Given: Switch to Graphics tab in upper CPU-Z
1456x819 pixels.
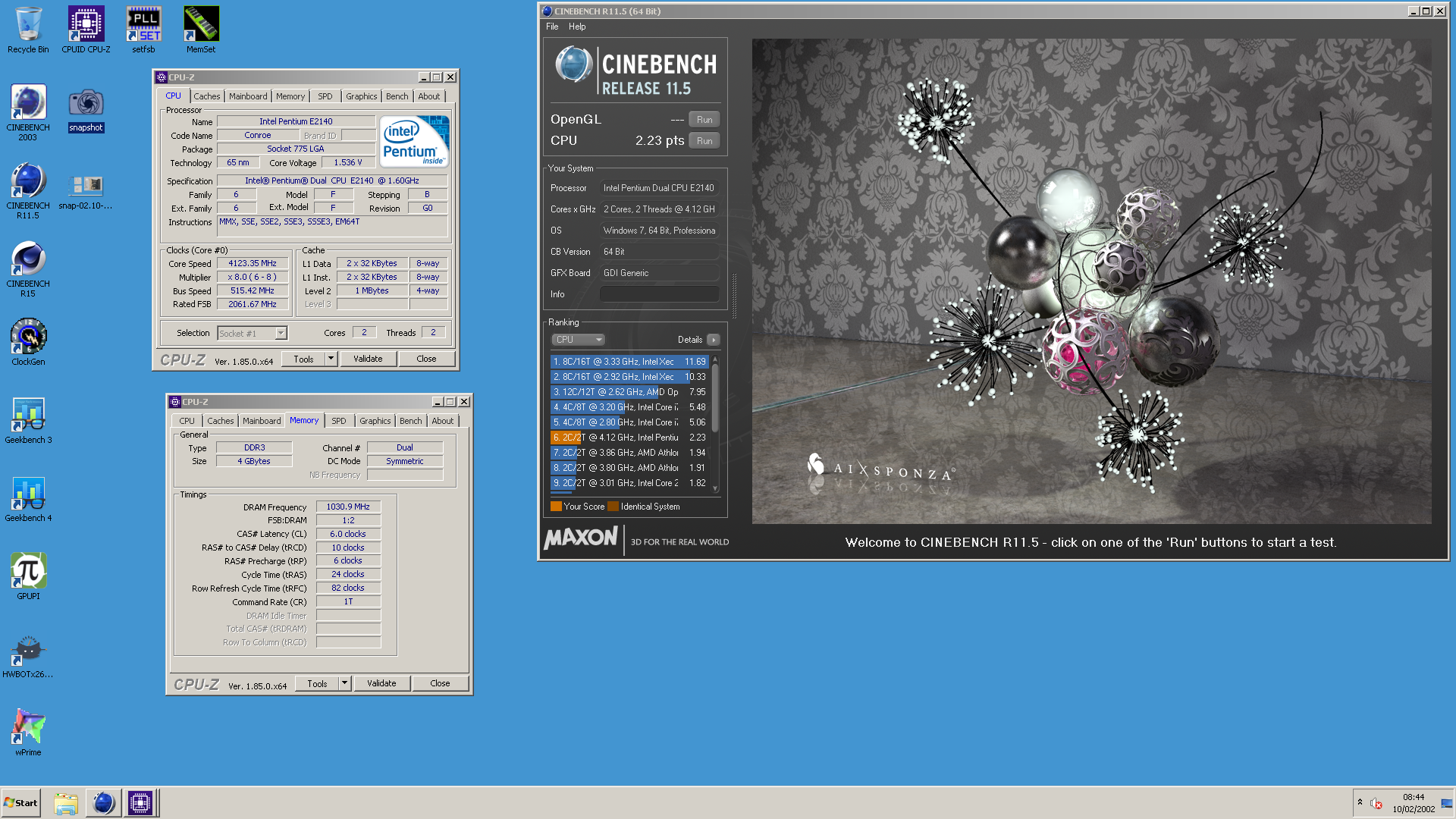Looking at the screenshot, I should (361, 96).
